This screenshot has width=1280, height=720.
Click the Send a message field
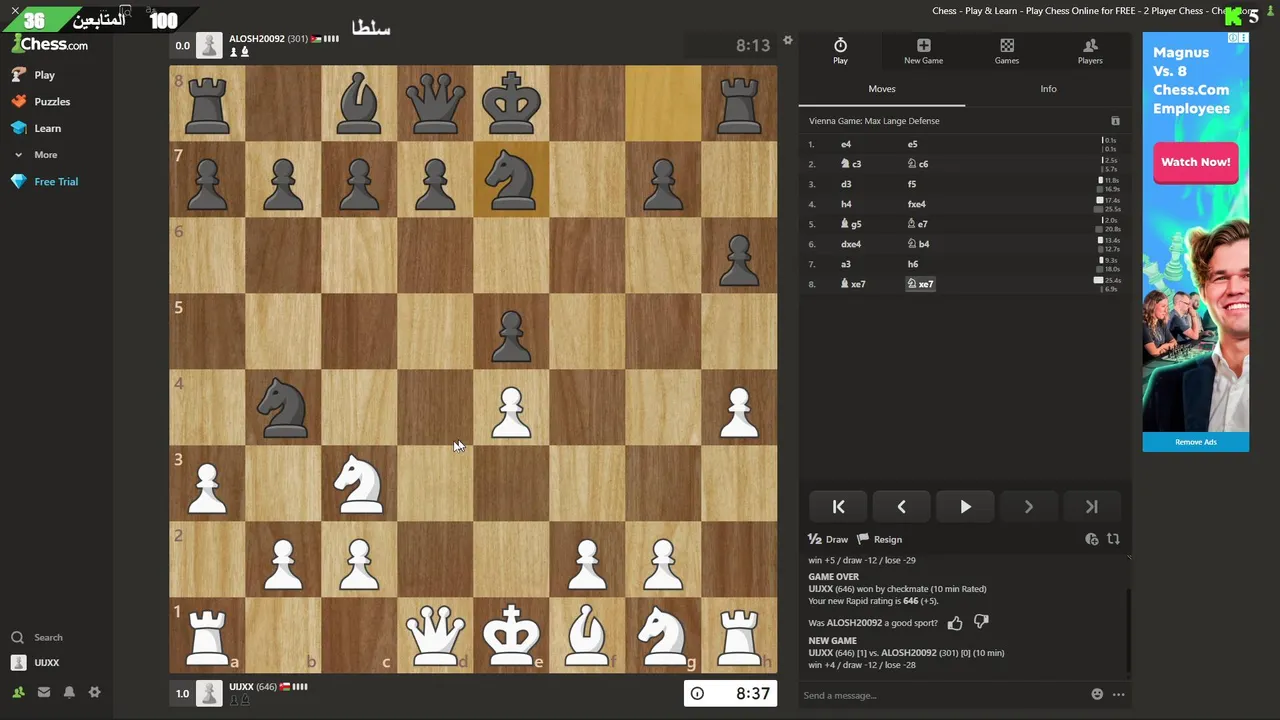[x=940, y=695]
